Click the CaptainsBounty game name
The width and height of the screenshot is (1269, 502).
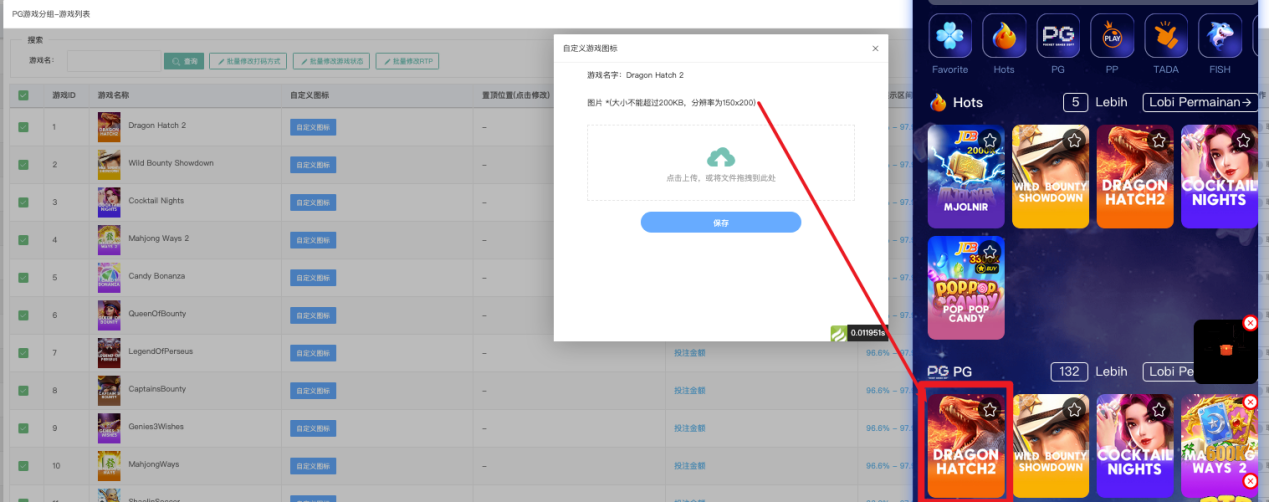click(157, 389)
